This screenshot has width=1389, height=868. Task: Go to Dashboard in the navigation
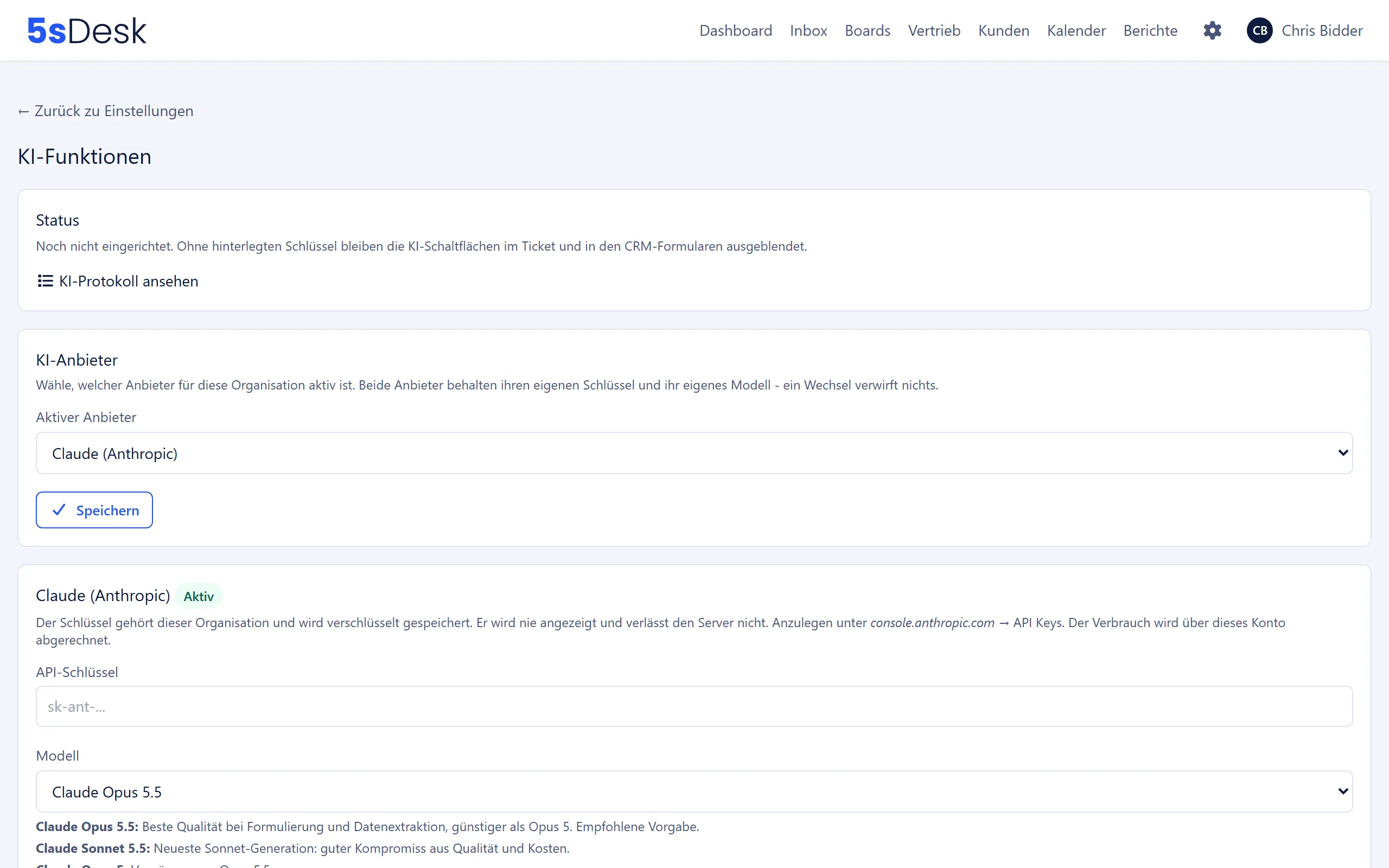coord(736,30)
